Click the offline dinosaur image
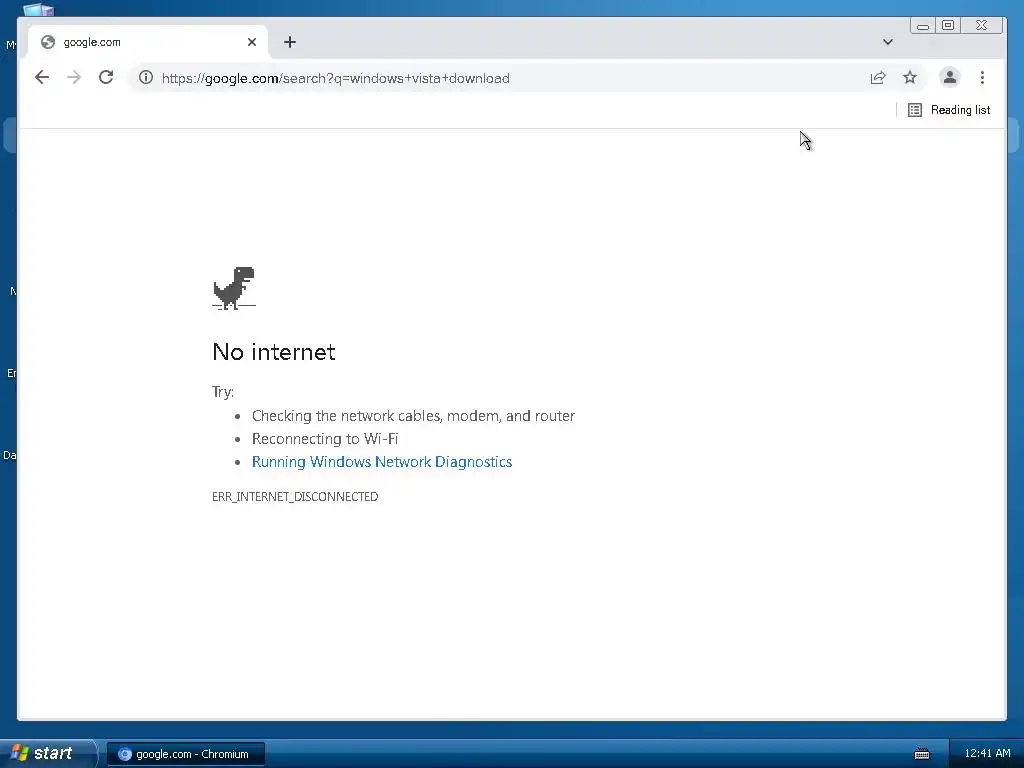The width and height of the screenshot is (1024, 768). [234, 288]
